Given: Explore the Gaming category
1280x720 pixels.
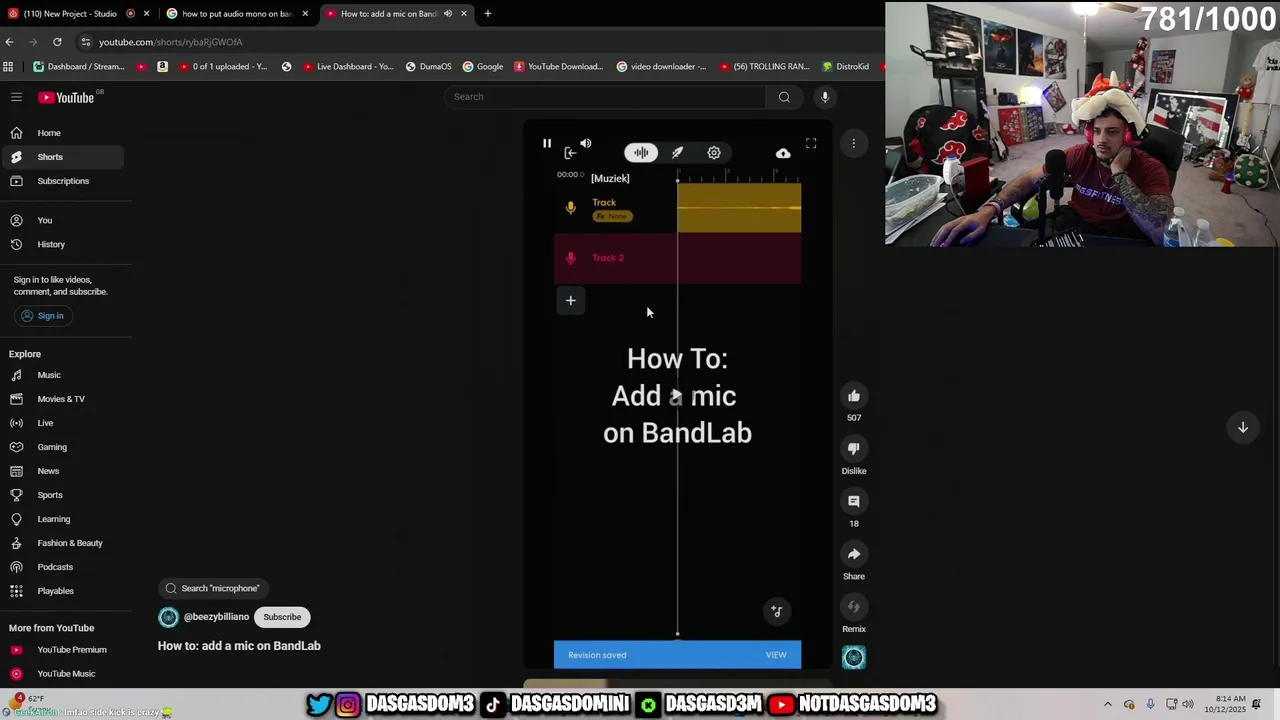Looking at the screenshot, I should [62, 447].
